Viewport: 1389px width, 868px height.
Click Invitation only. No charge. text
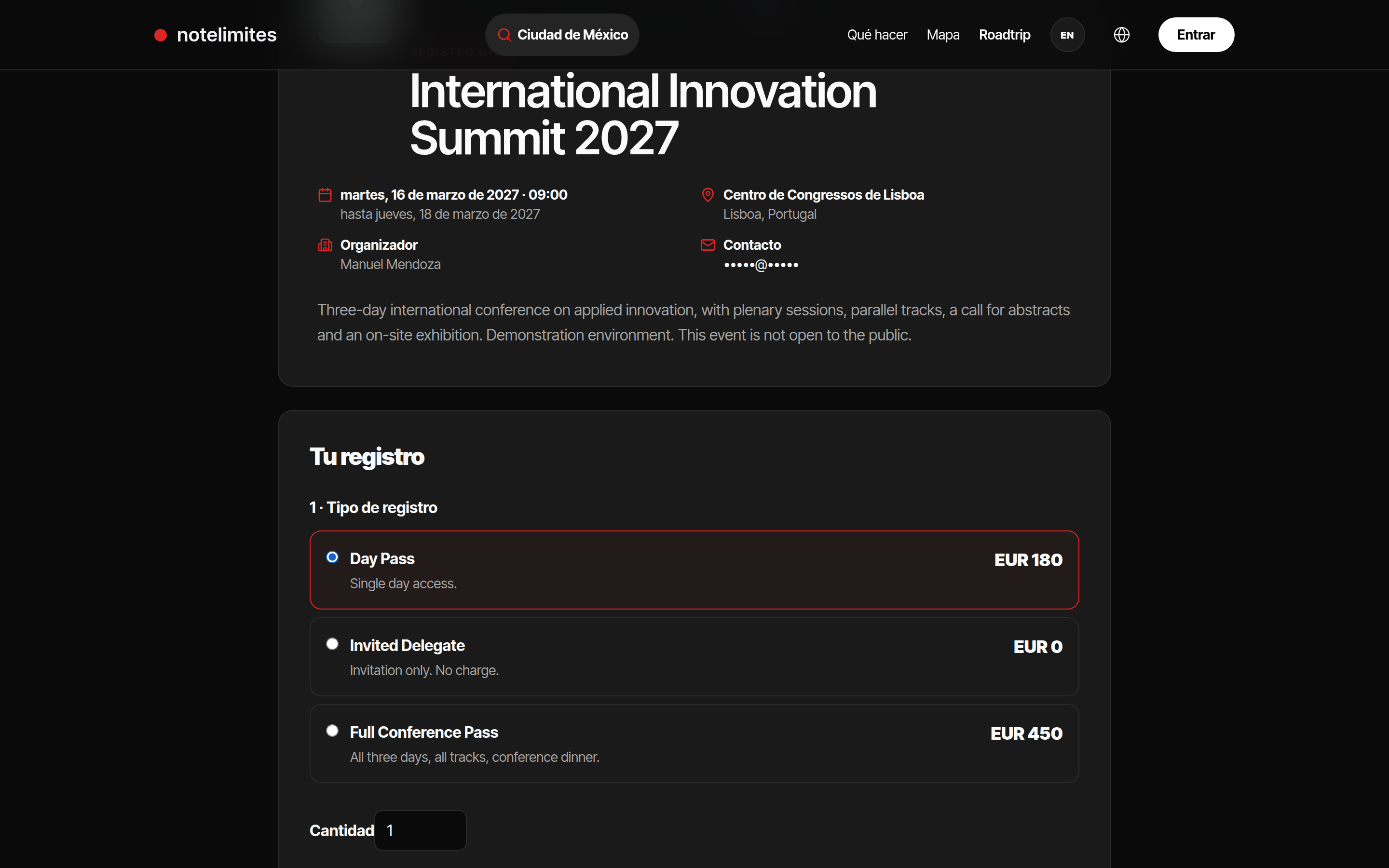[x=424, y=670]
